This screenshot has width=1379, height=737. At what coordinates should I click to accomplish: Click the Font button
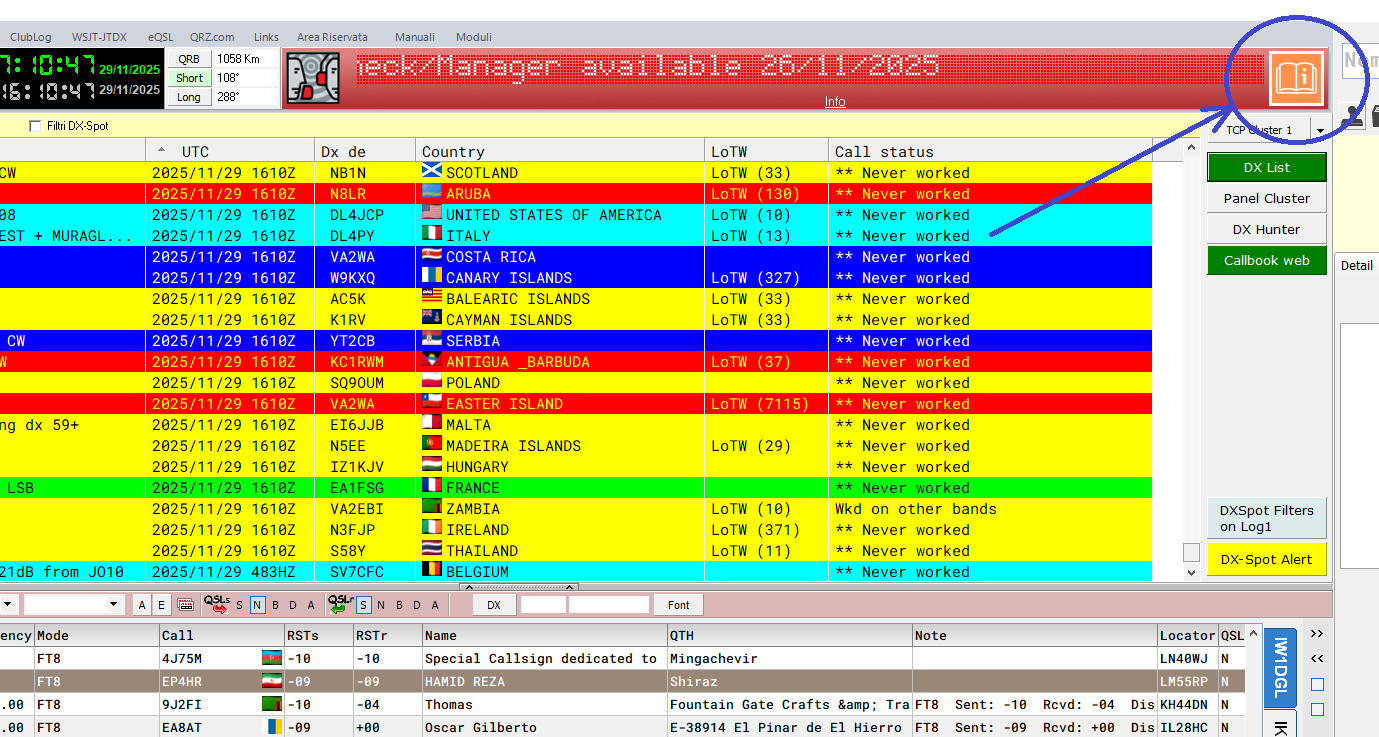pos(678,605)
